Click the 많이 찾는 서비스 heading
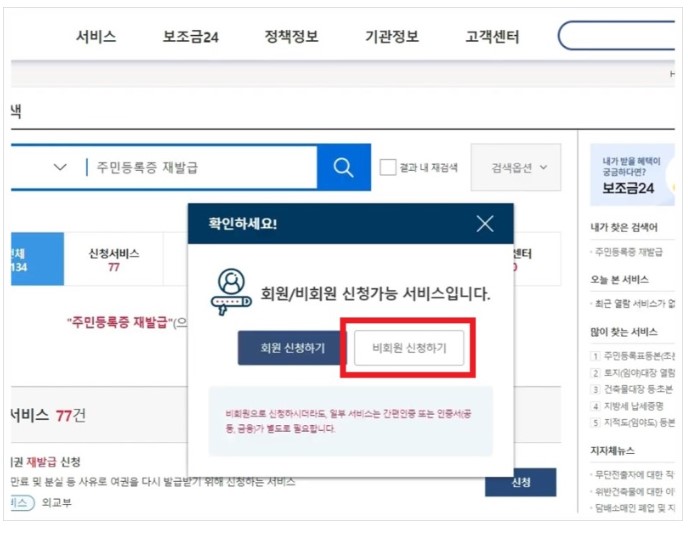This screenshot has height=535, width=688. (624, 332)
